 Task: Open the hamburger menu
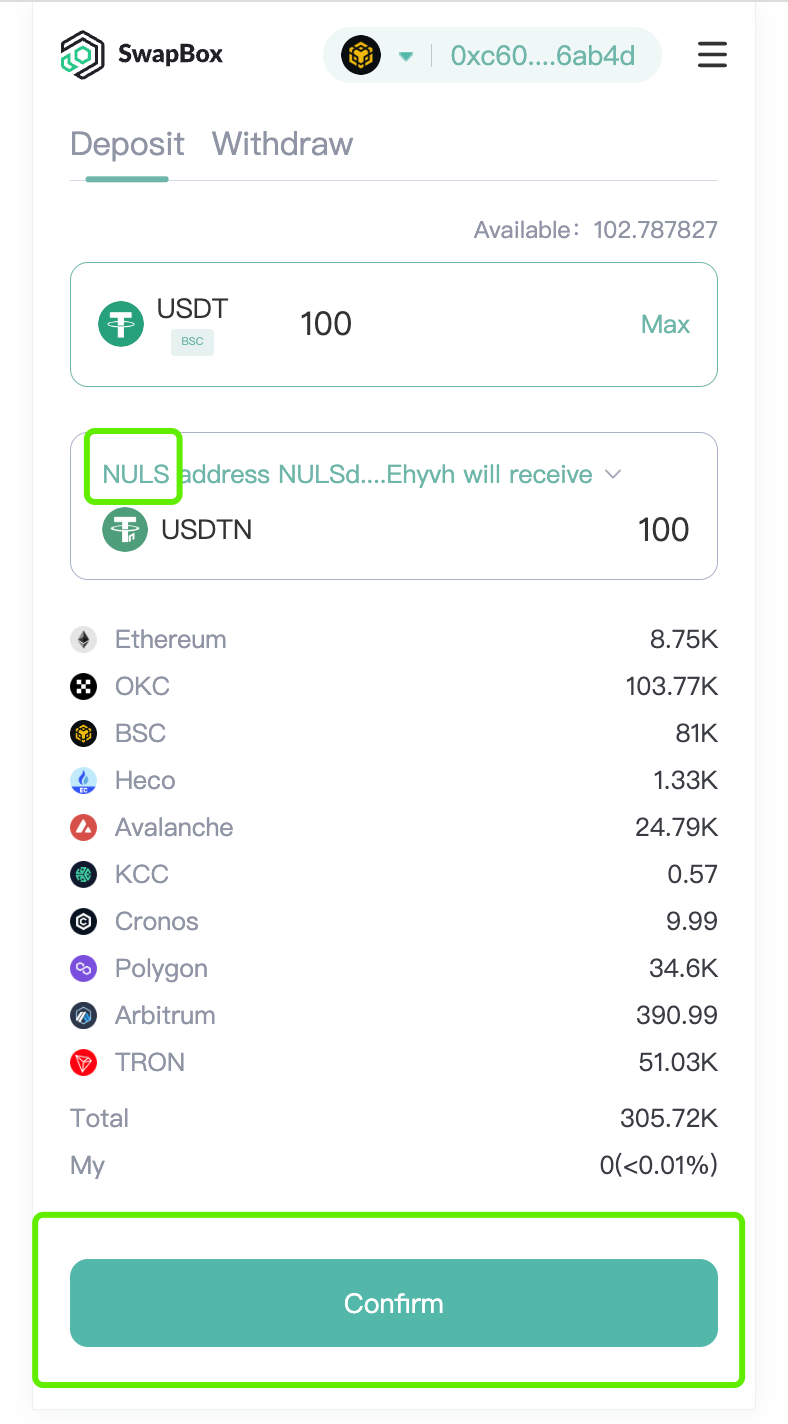point(712,54)
